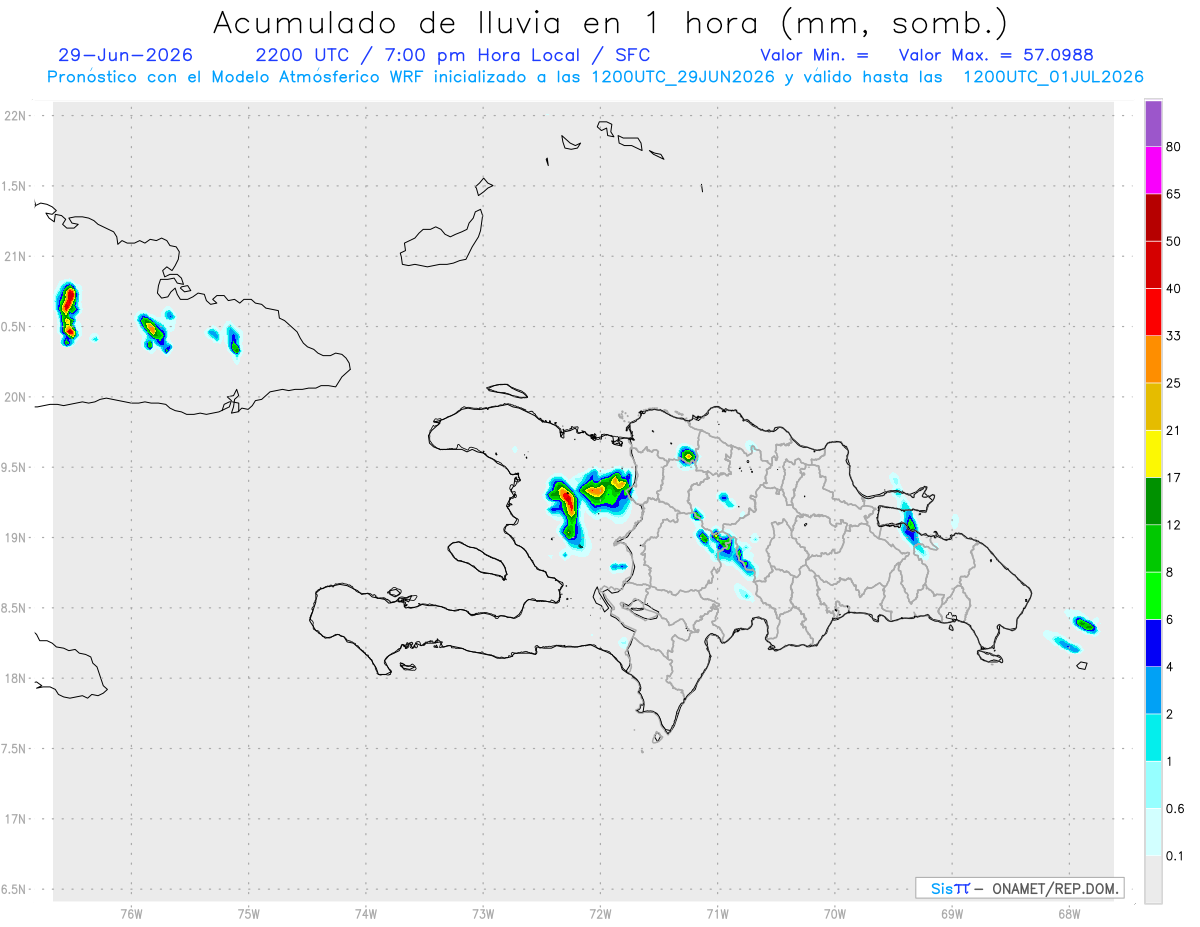Select the legend value '0.6'

[x=1175, y=808]
